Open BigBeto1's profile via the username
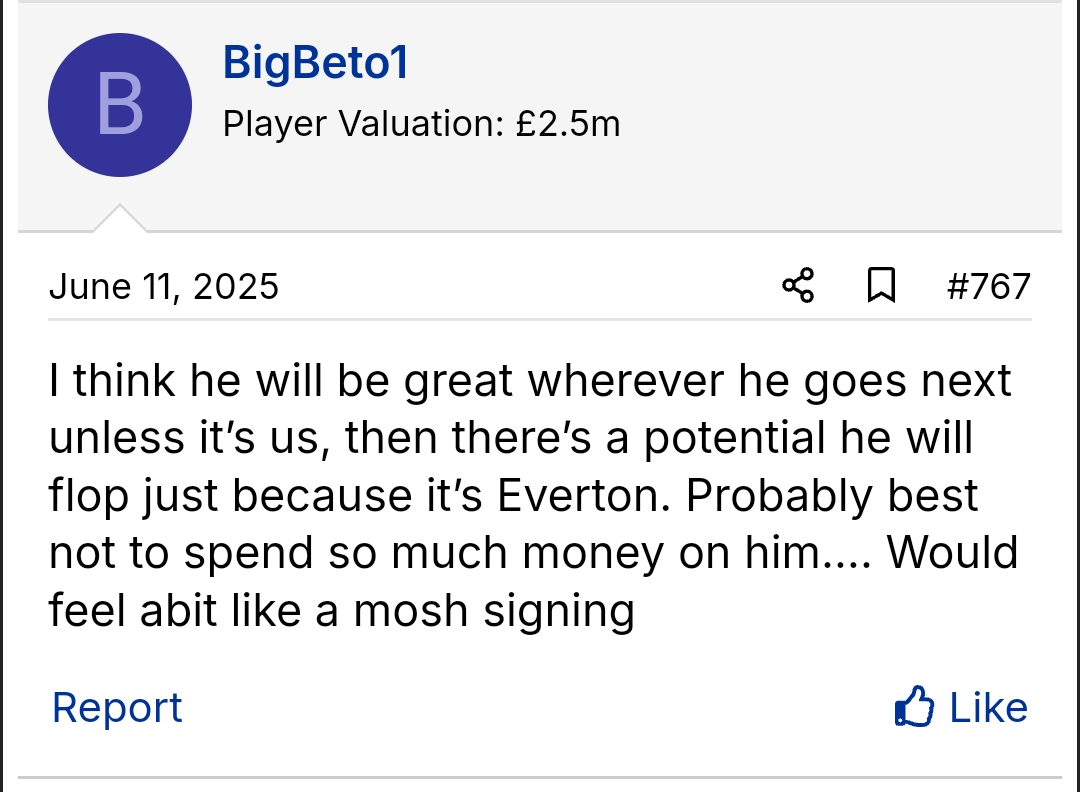Viewport: 1080px width, 792px height. 316,63
